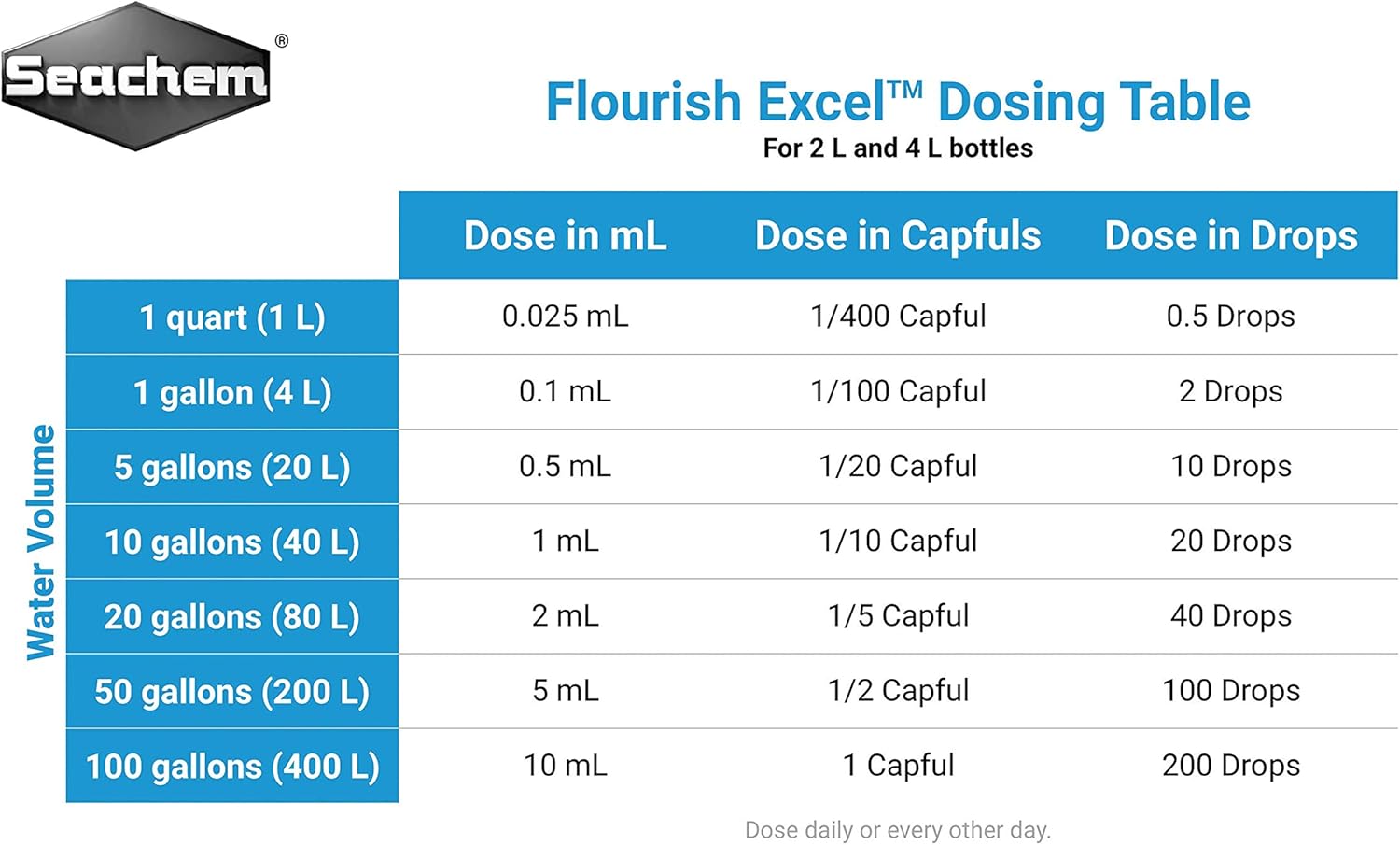Click the Dose in Capfuls column header
Screen dimensions: 1400x845
[x=898, y=236]
